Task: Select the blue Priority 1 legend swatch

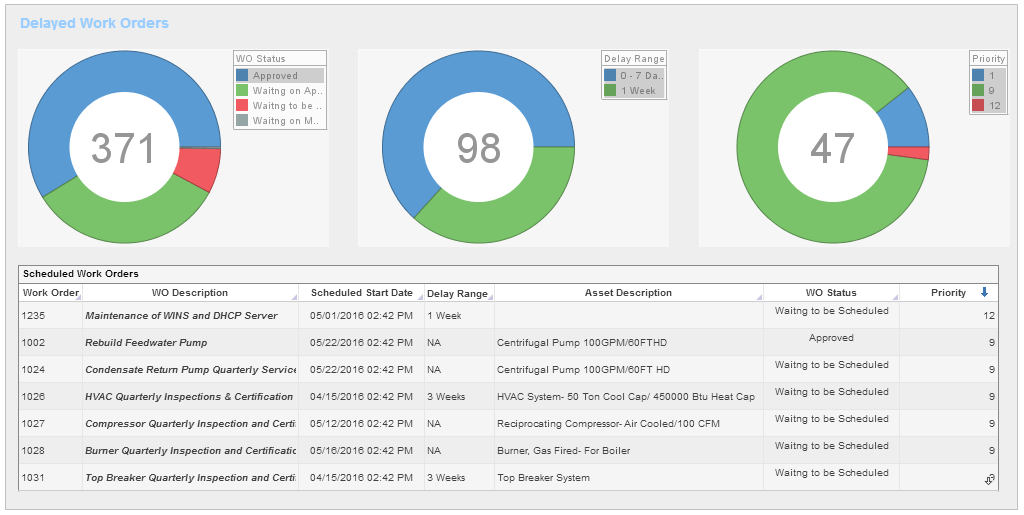Action: [x=978, y=76]
